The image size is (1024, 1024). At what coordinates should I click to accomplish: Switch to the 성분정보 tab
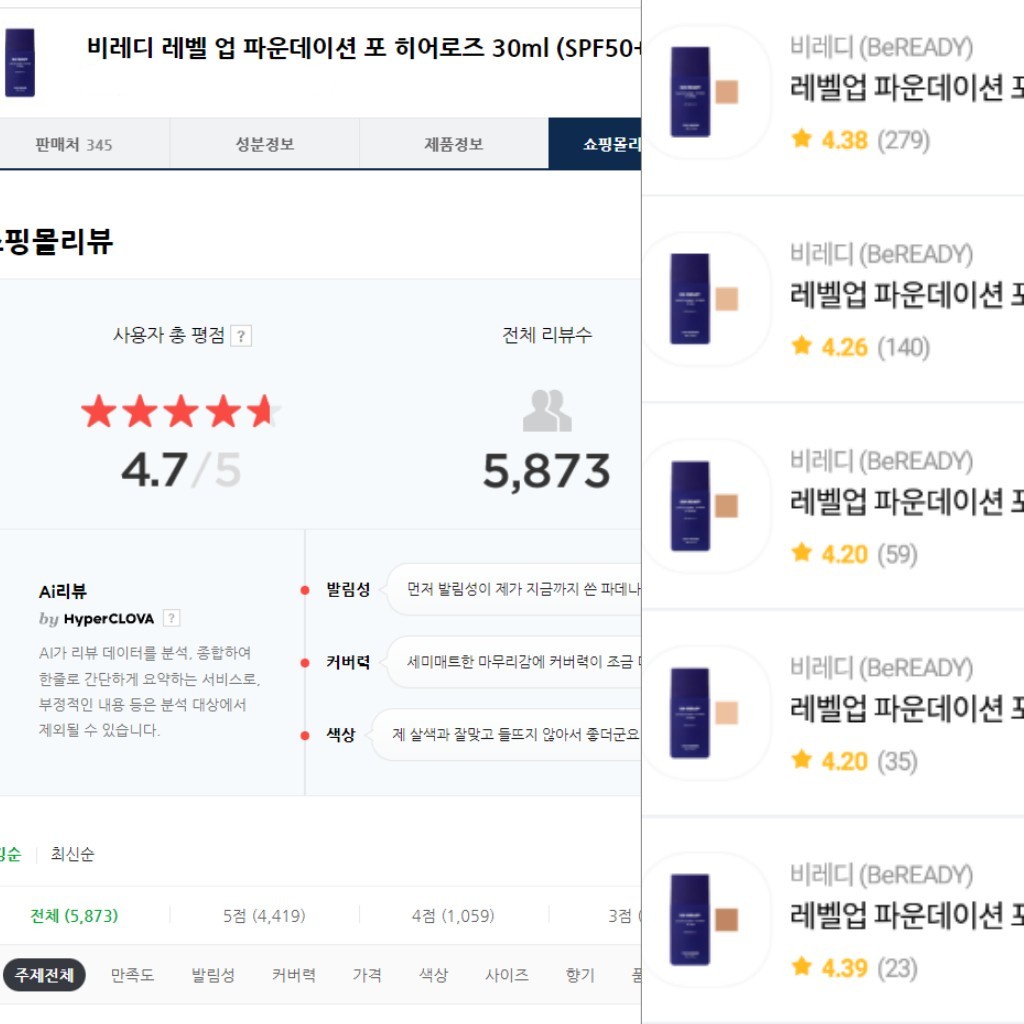[264, 145]
